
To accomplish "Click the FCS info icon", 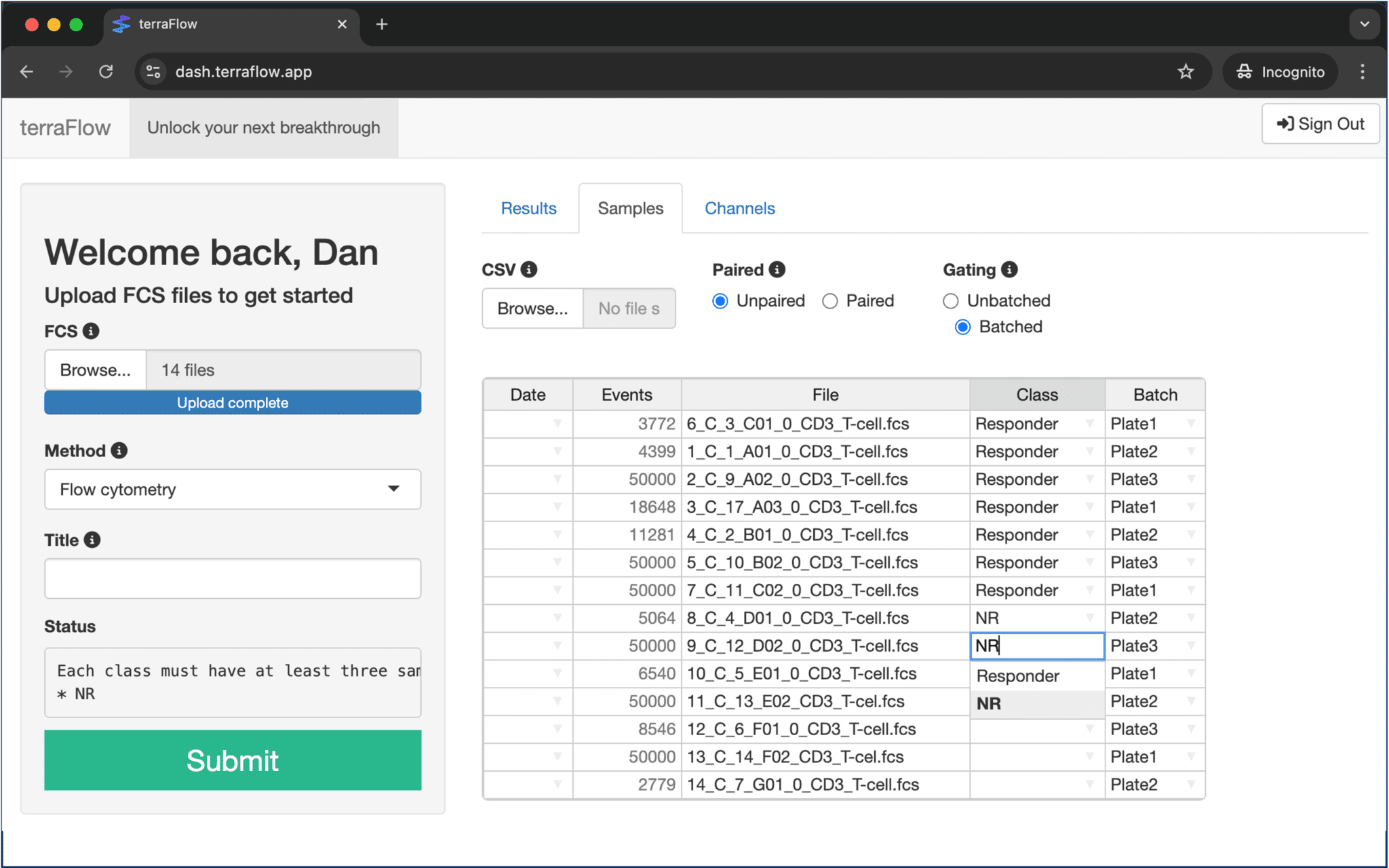I will 91,331.
